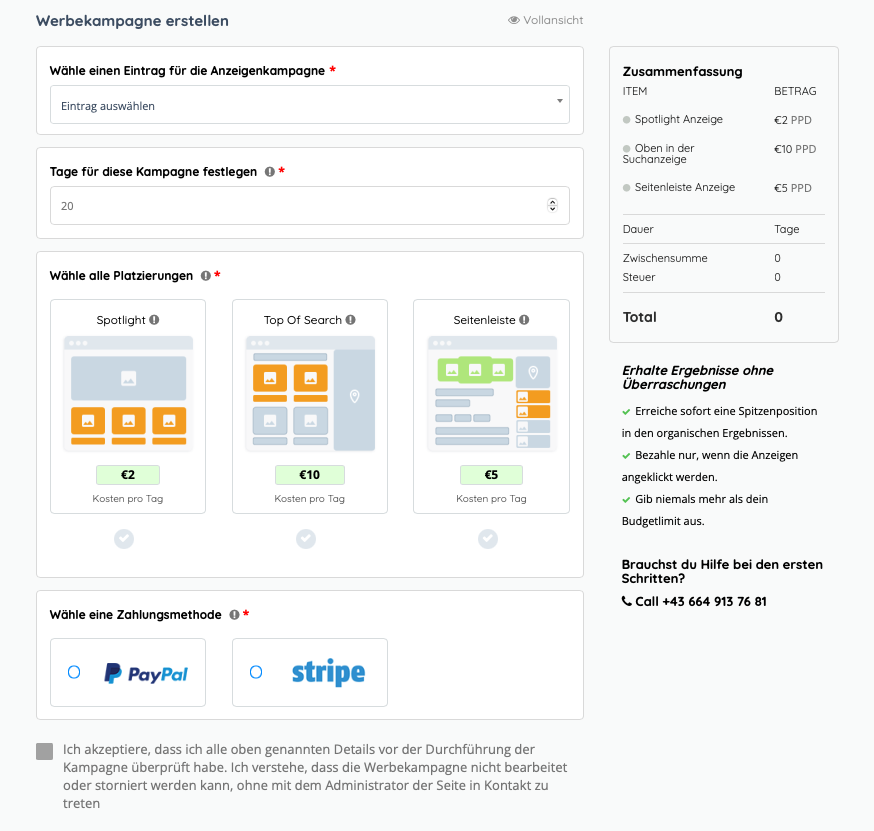The width and height of the screenshot is (874, 831).
Task: Select the Stripe payment radio button
Action: 256,673
